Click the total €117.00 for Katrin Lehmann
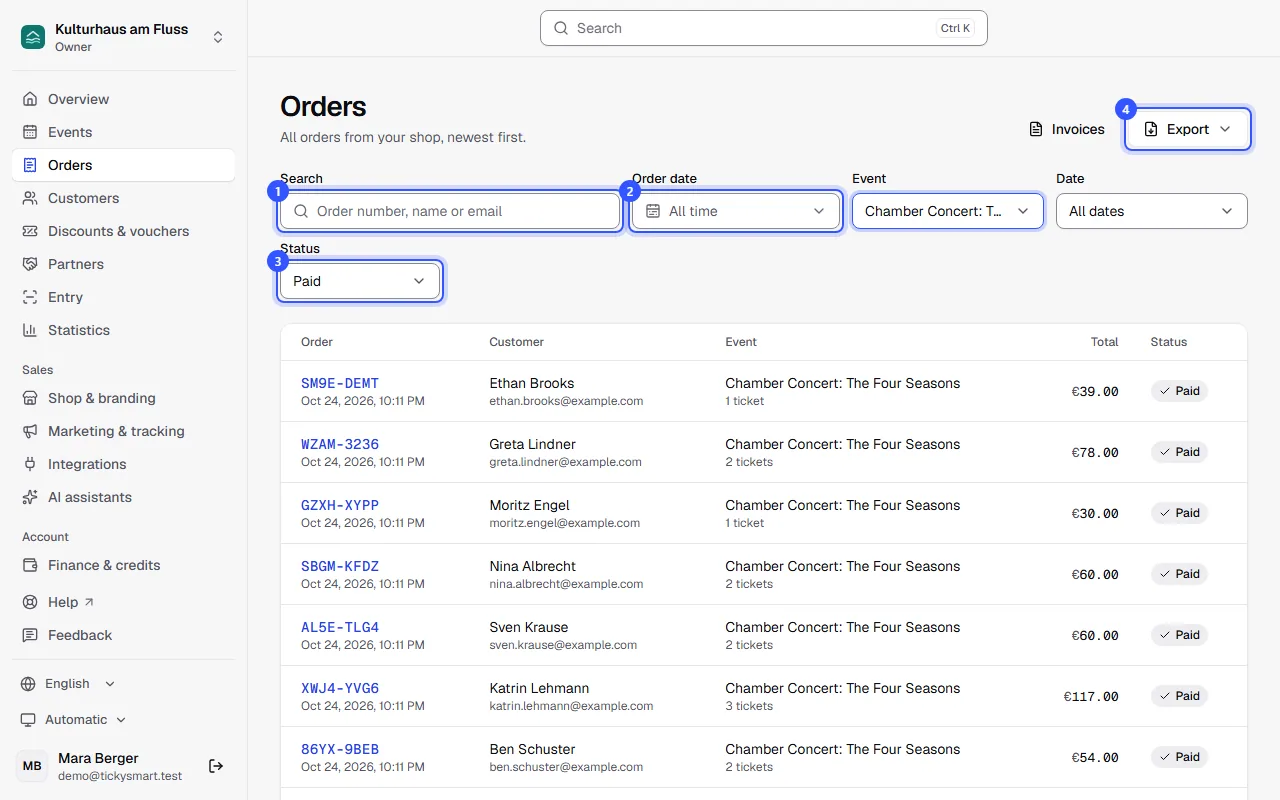1280x800 pixels. [1091, 696]
